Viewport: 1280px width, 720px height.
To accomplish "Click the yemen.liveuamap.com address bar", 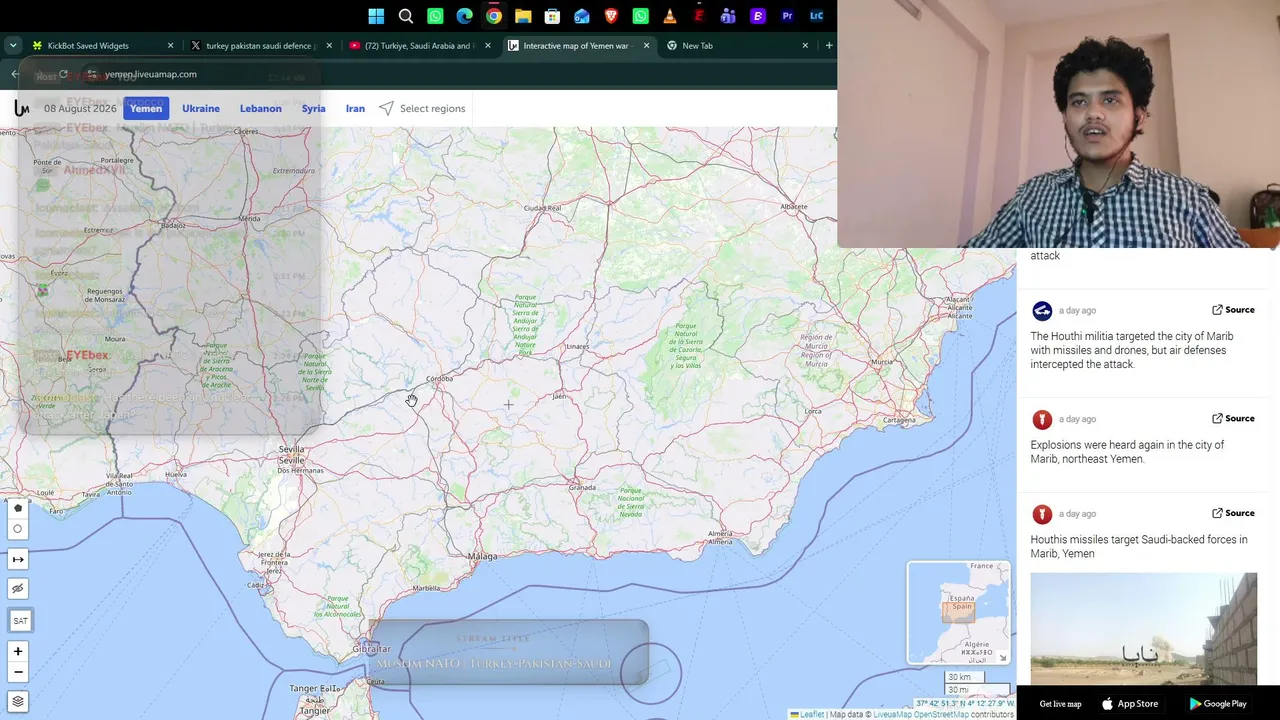I will (150, 74).
